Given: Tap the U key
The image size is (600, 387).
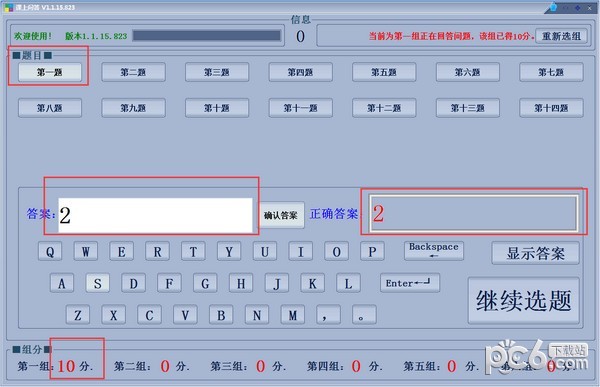Looking at the screenshot, I should point(265,251).
